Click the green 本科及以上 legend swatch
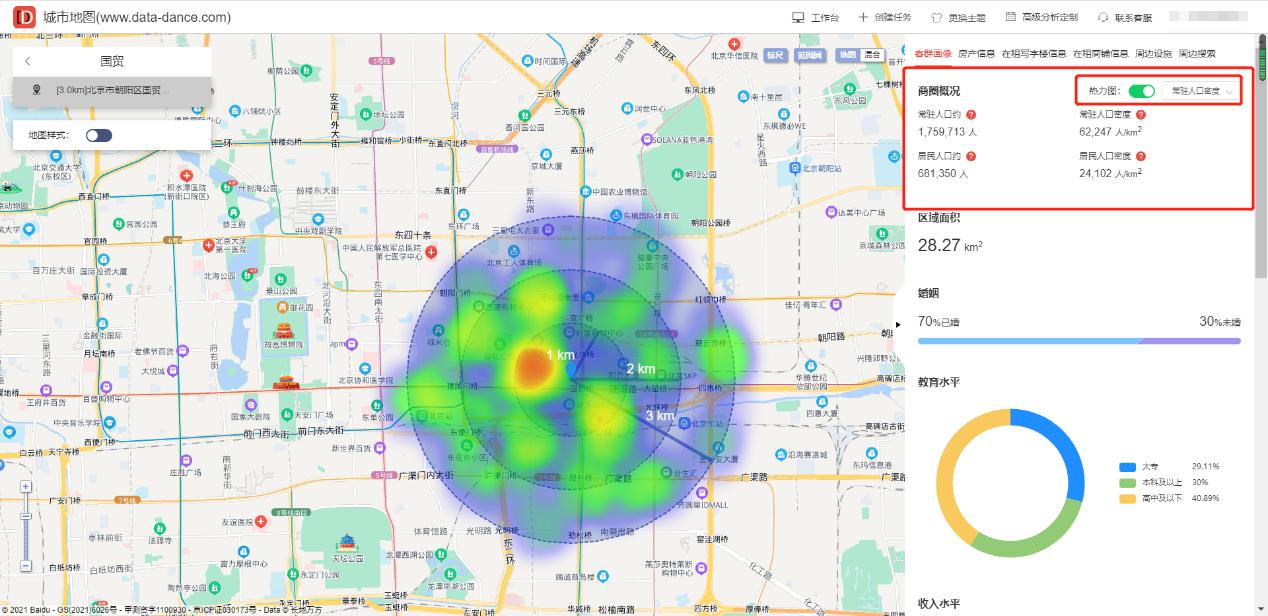Image resolution: width=1268 pixels, height=616 pixels. coord(1127,482)
